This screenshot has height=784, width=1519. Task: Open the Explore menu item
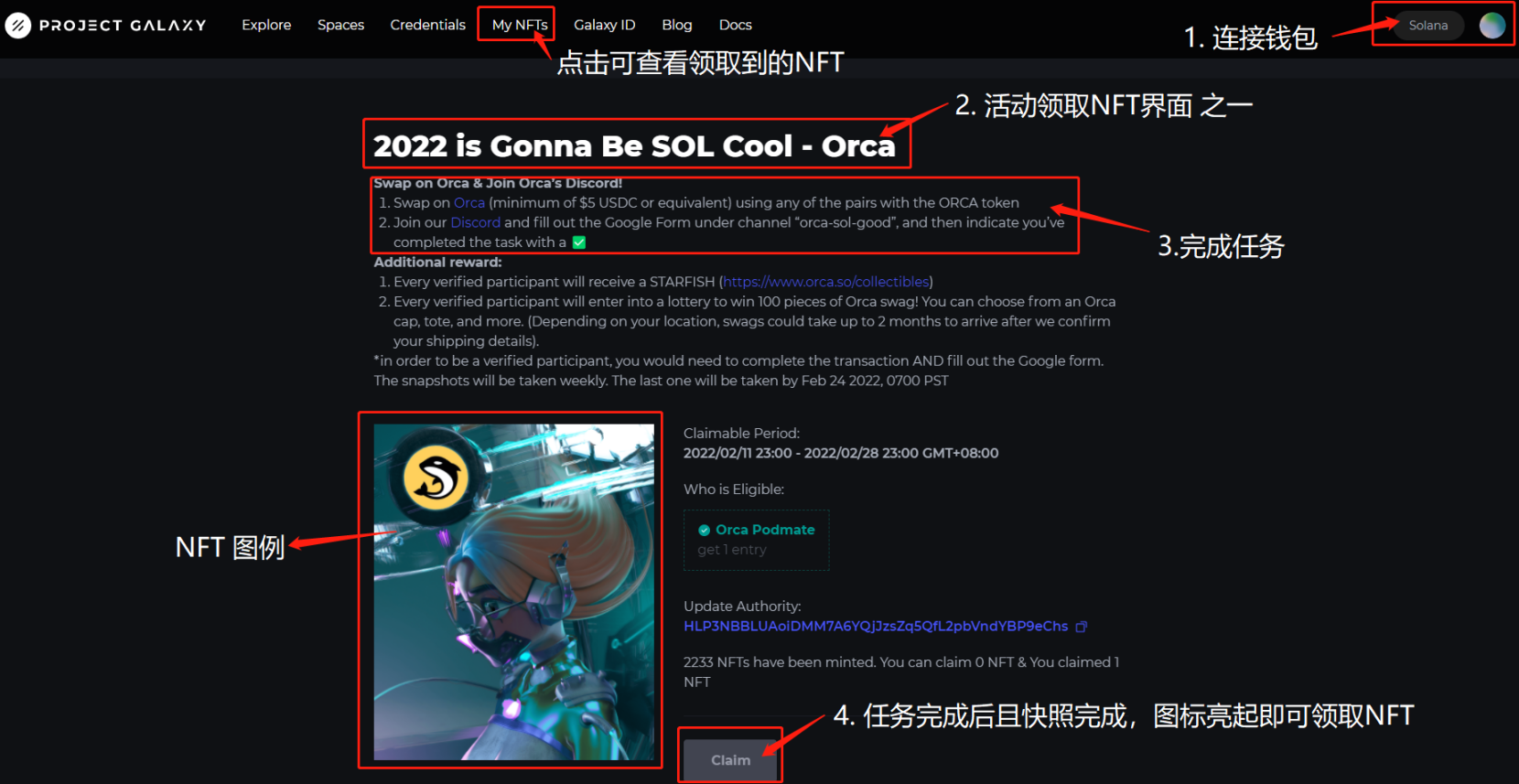266,25
